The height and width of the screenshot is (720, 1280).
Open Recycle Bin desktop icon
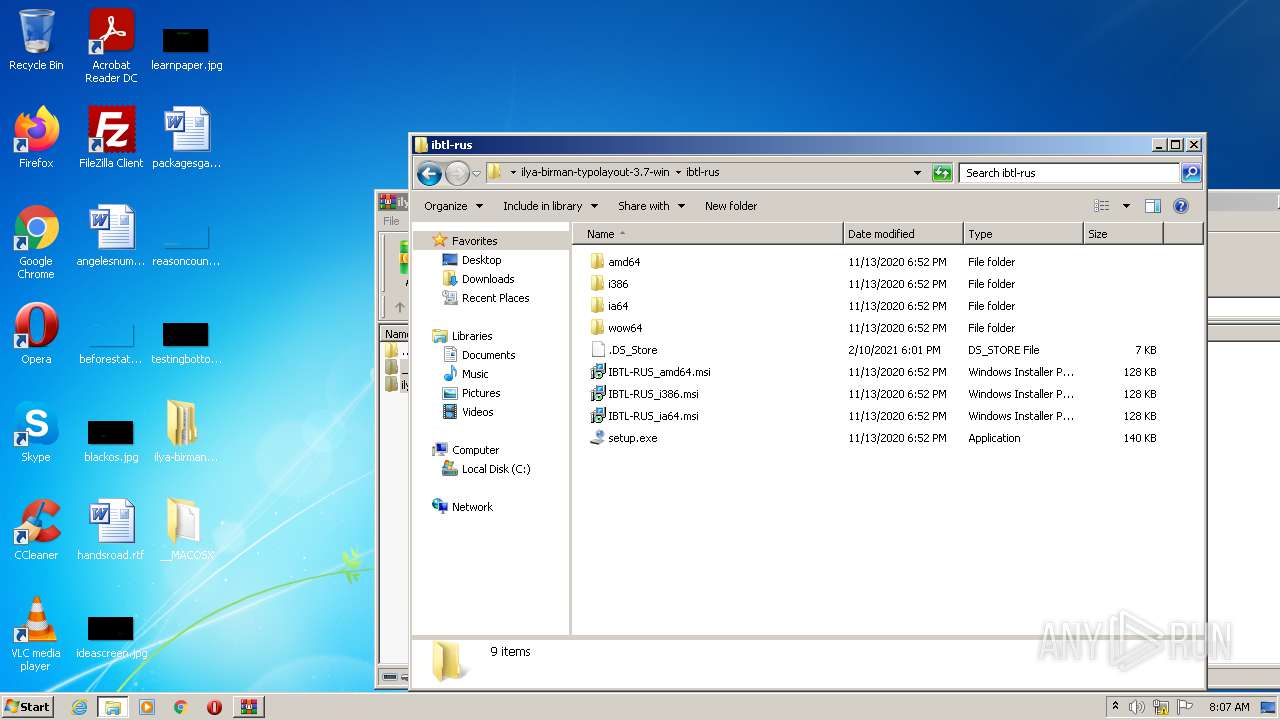point(36,40)
